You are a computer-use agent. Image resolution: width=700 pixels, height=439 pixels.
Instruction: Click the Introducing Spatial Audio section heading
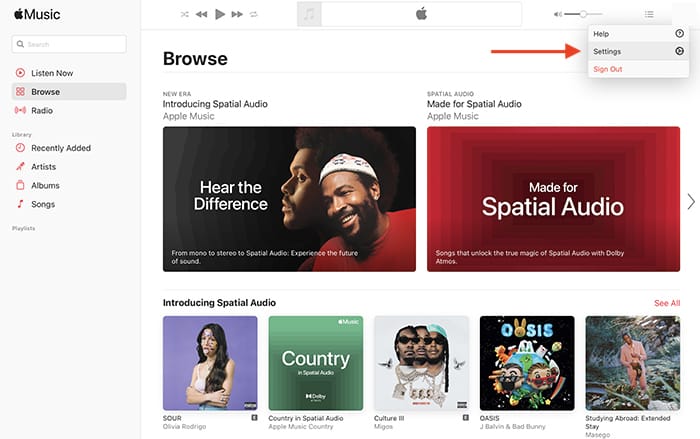click(219, 303)
